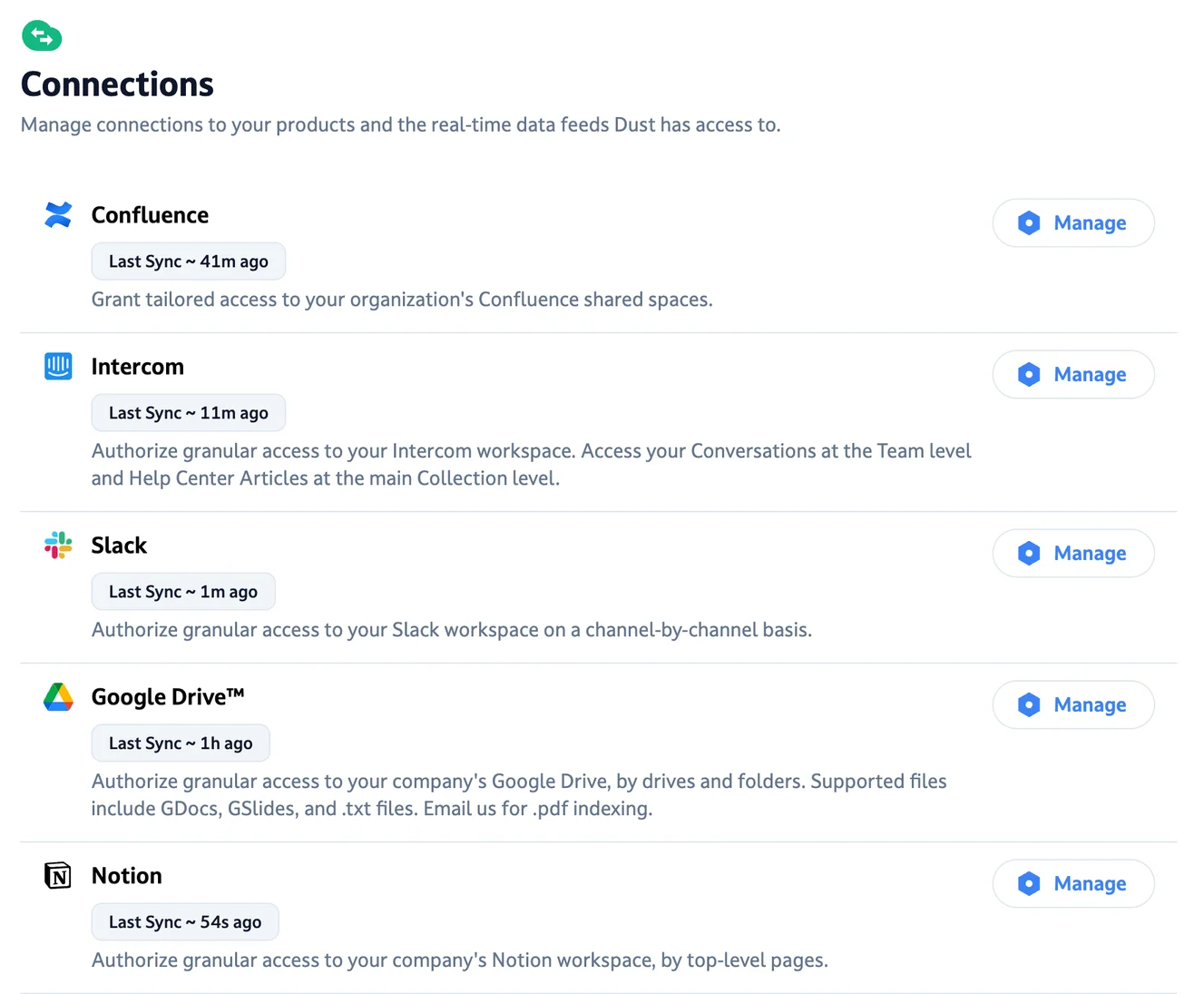1204x994 pixels.
Task: Click the green Connections cloud icon
Action: point(42,36)
